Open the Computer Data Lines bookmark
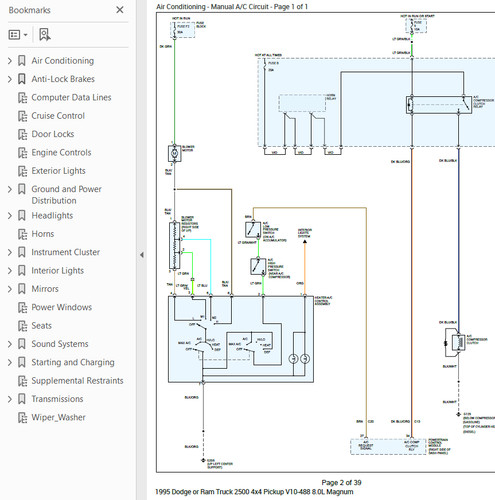The width and height of the screenshot is (495, 500). coord(71,97)
